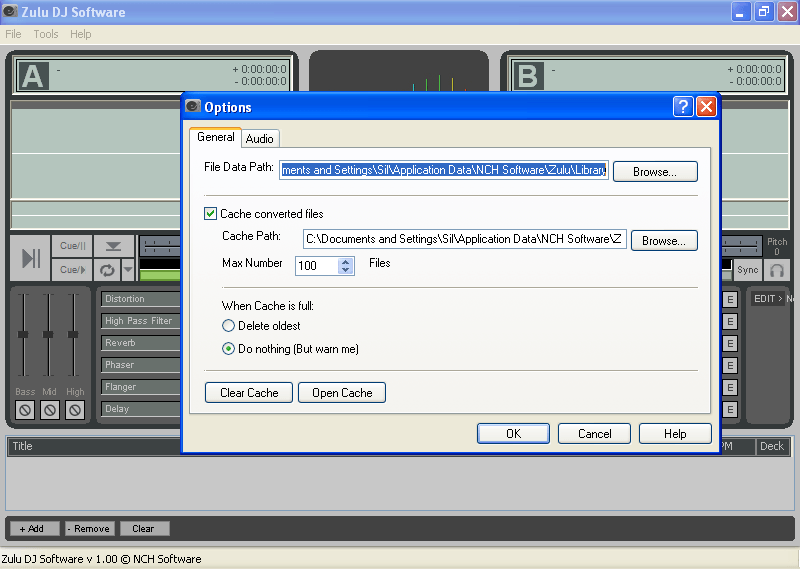Select the Reverb effect
This screenshot has width=800, height=569.
pyautogui.click(x=141, y=343)
